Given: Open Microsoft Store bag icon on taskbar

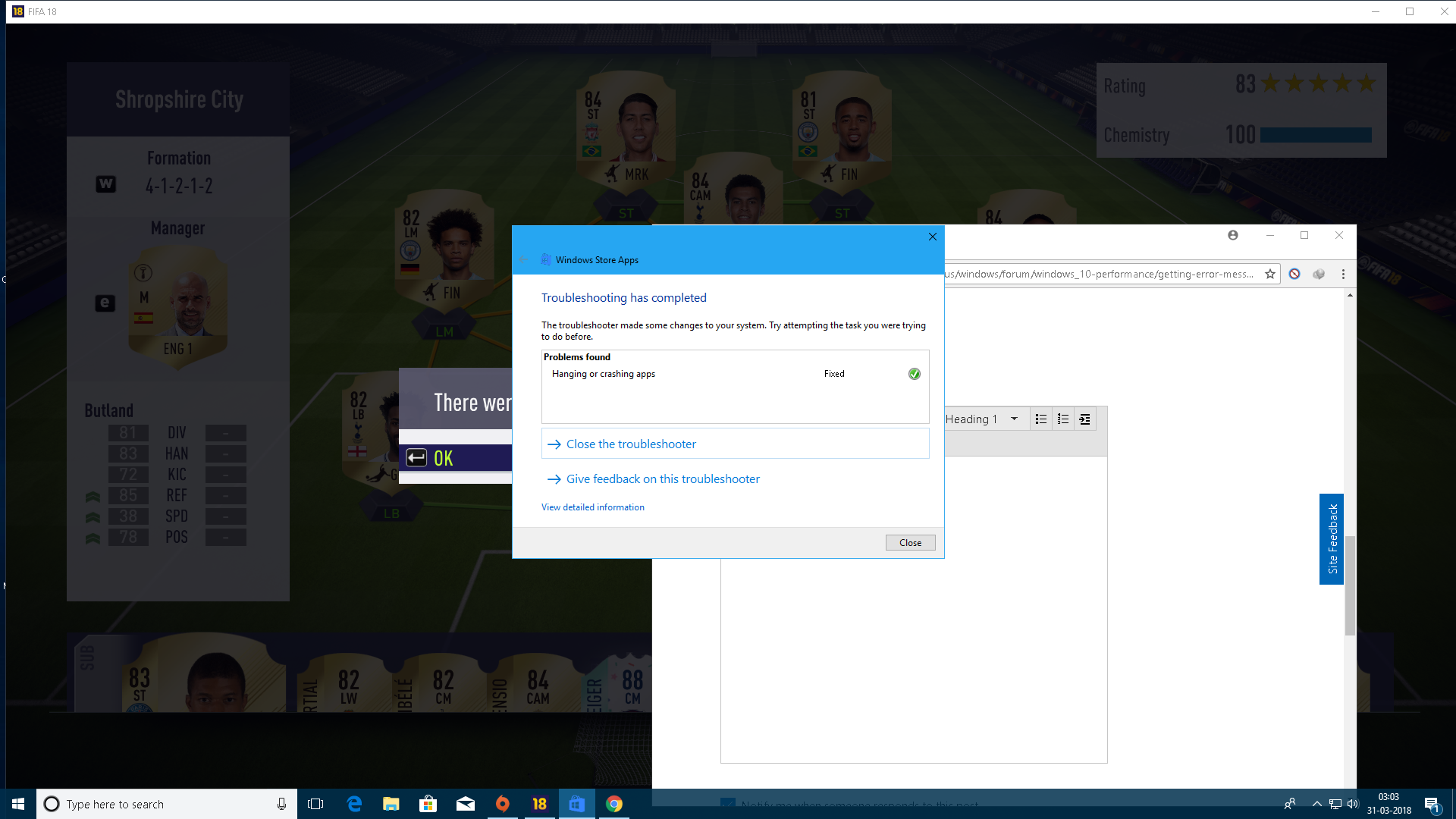Looking at the screenshot, I should tap(428, 804).
